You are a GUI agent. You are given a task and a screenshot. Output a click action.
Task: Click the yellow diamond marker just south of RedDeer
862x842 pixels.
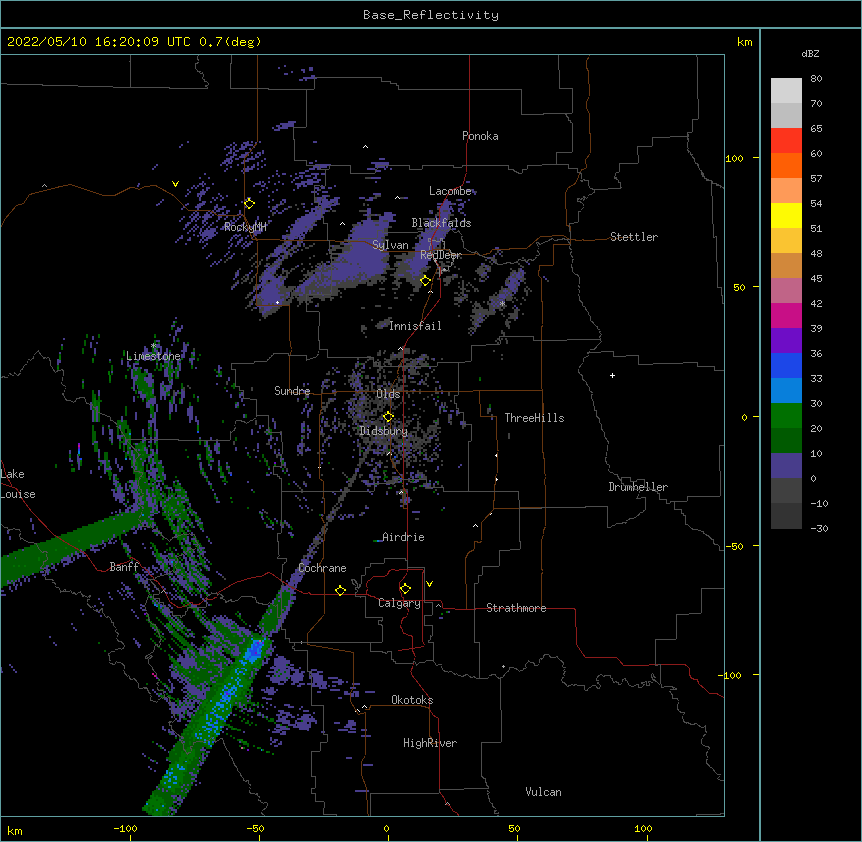(426, 281)
